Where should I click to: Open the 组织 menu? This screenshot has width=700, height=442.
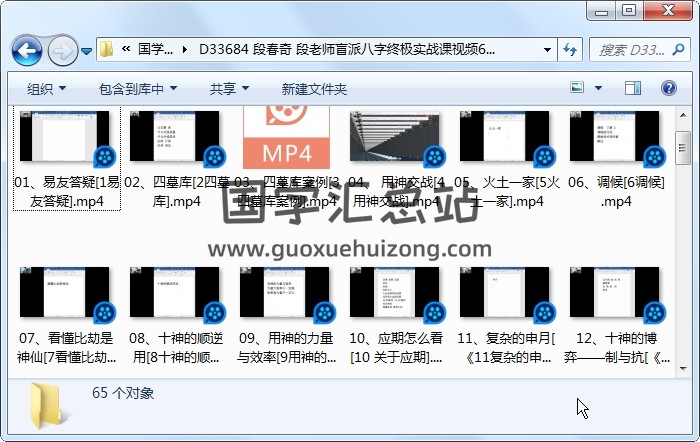point(46,89)
